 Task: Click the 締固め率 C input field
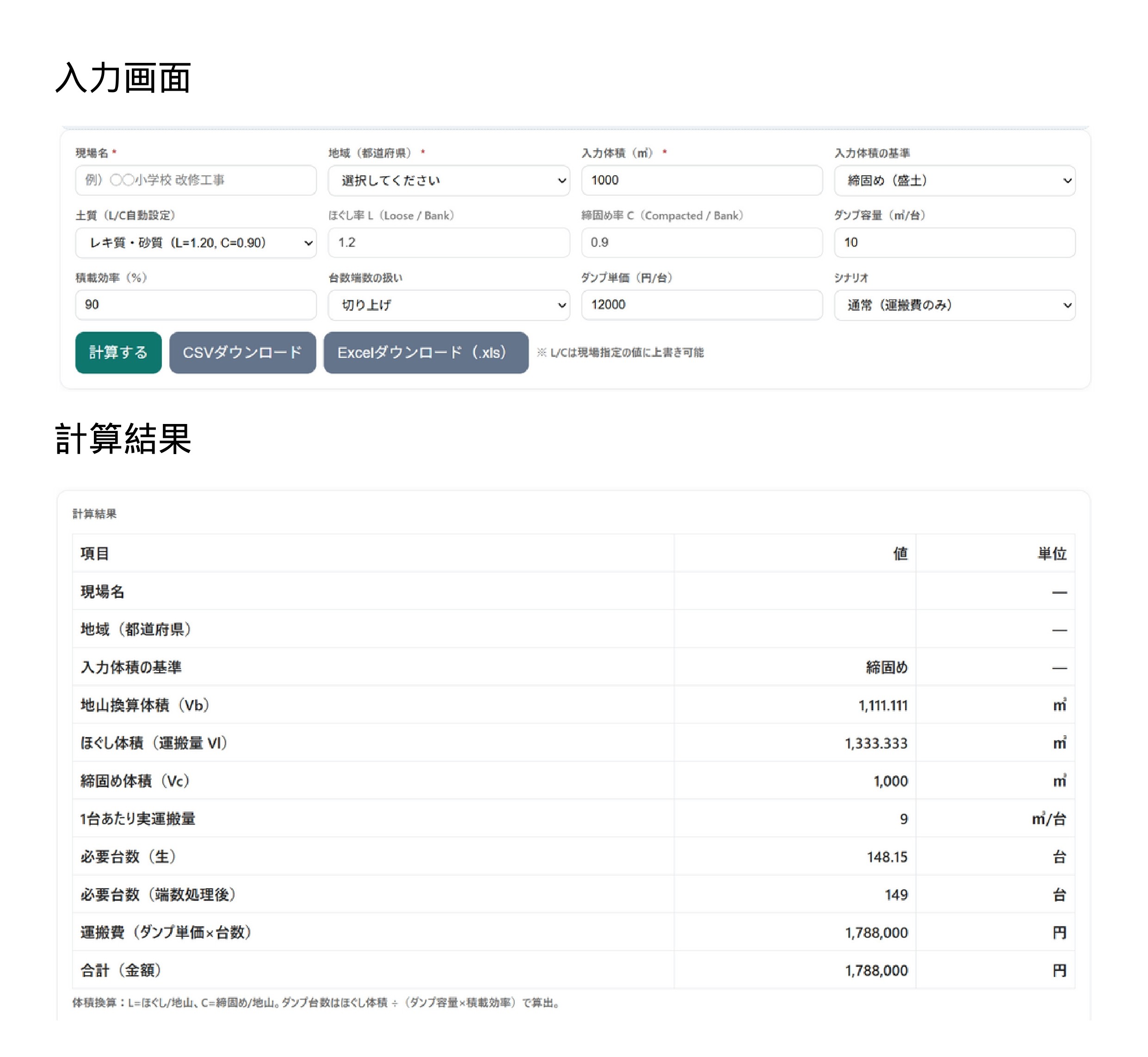[701, 242]
